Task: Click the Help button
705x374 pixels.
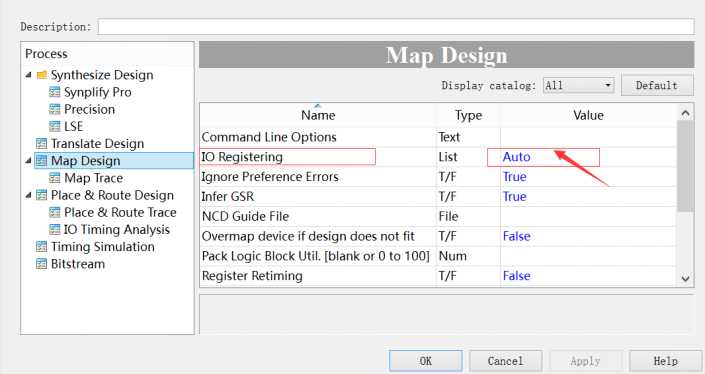Action: point(665,361)
